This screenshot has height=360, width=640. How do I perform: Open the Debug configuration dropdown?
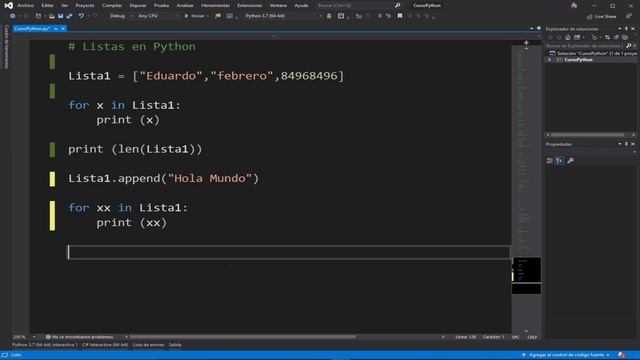[121, 16]
